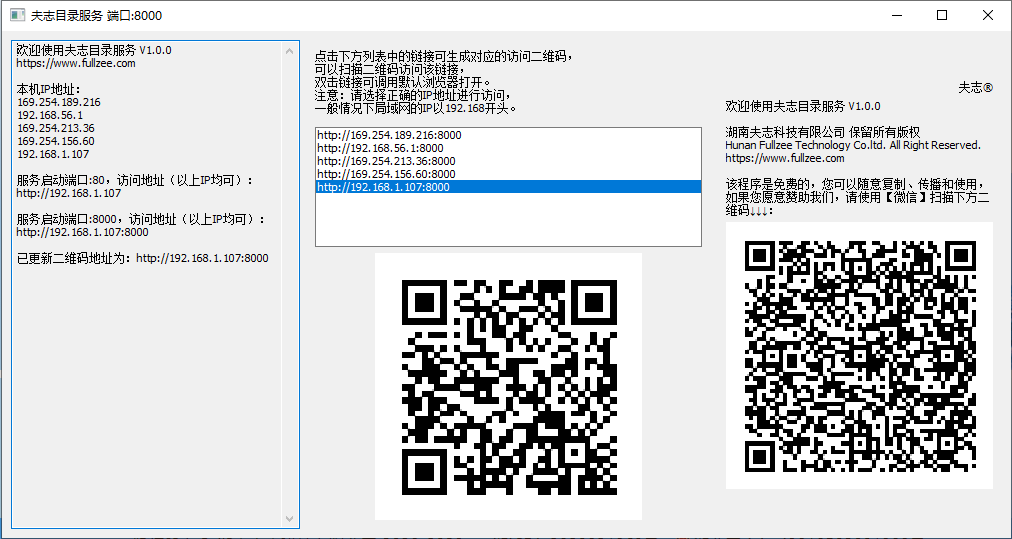Click log text http://192.168.1.107:8000 under port 8000

click(x=82, y=232)
